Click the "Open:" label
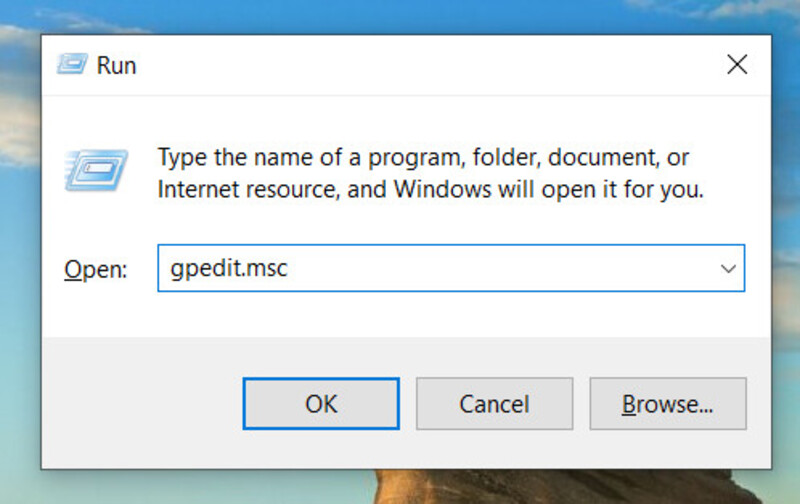The image size is (800, 504). point(95,269)
